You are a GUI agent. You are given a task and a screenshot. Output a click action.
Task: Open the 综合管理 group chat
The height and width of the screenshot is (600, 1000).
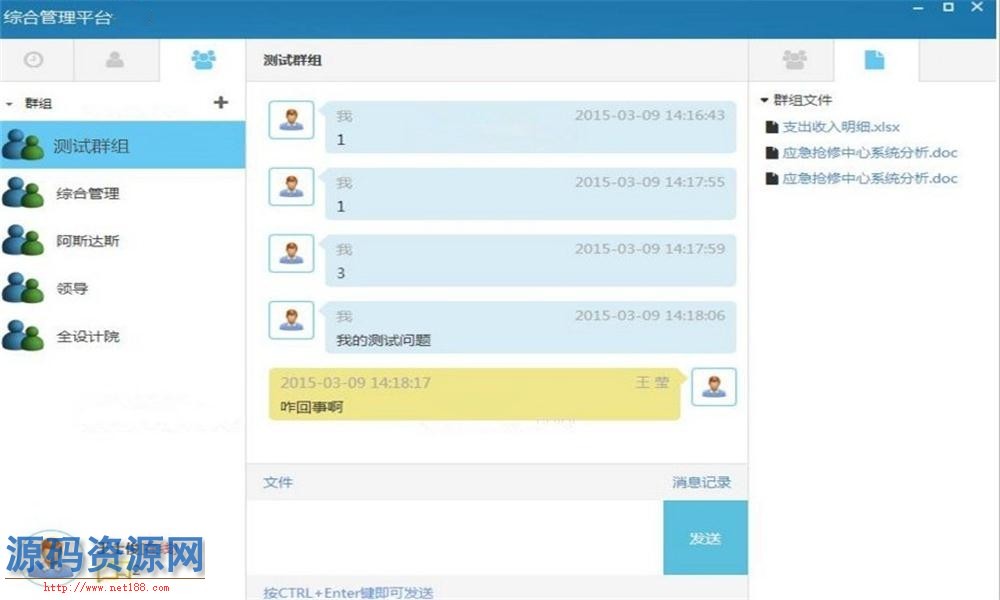[x=88, y=193]
